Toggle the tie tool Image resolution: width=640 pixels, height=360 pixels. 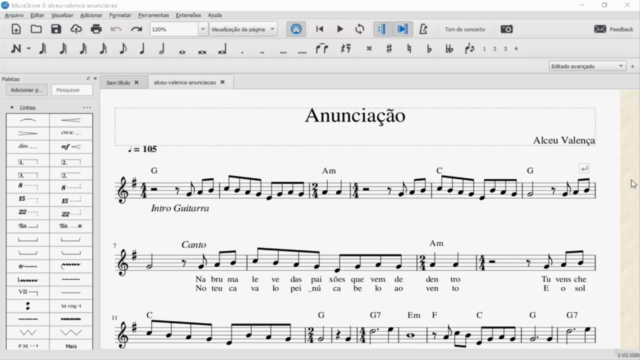(322, 49)
